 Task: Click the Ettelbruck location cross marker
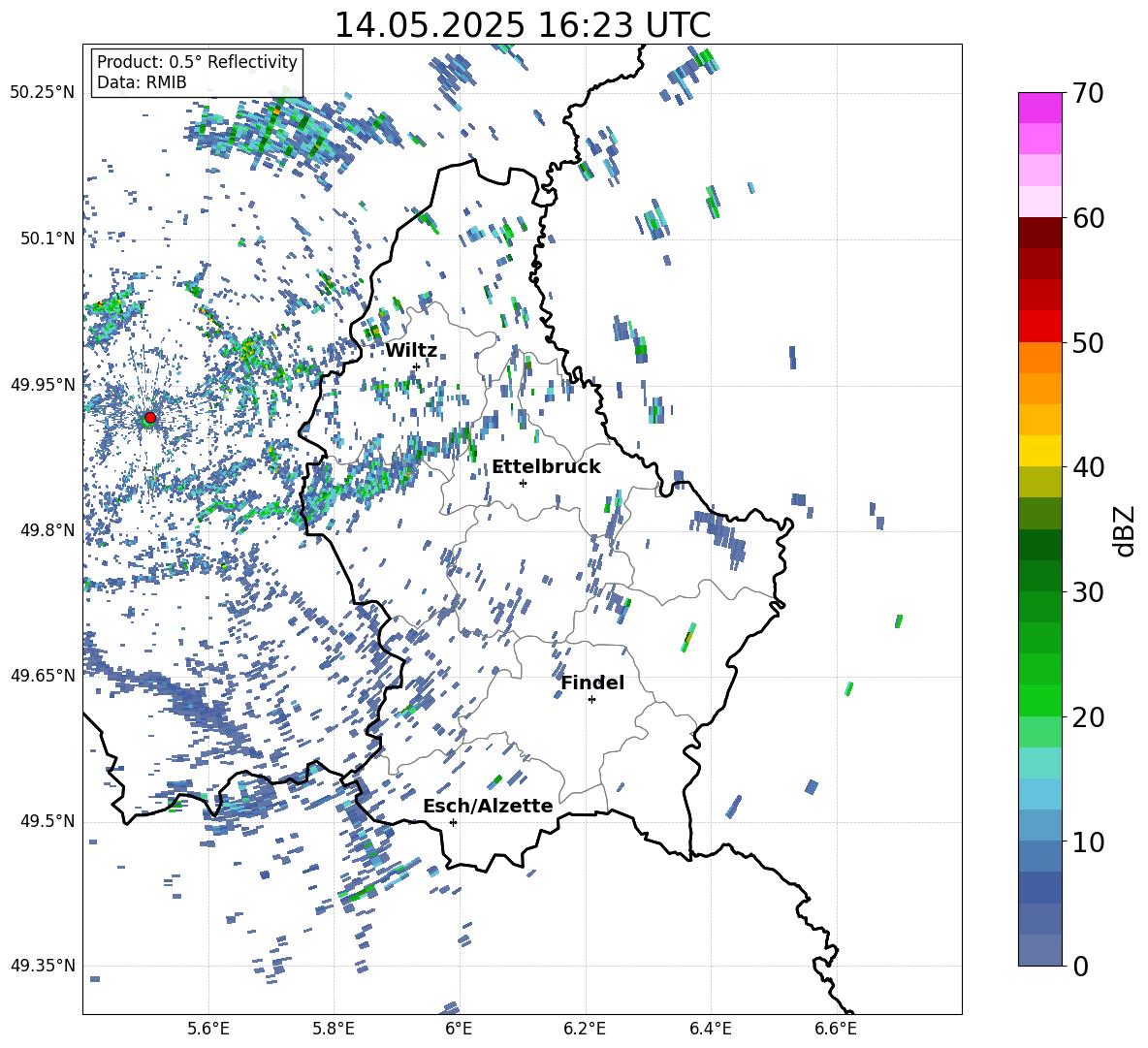tap(523, 483)
